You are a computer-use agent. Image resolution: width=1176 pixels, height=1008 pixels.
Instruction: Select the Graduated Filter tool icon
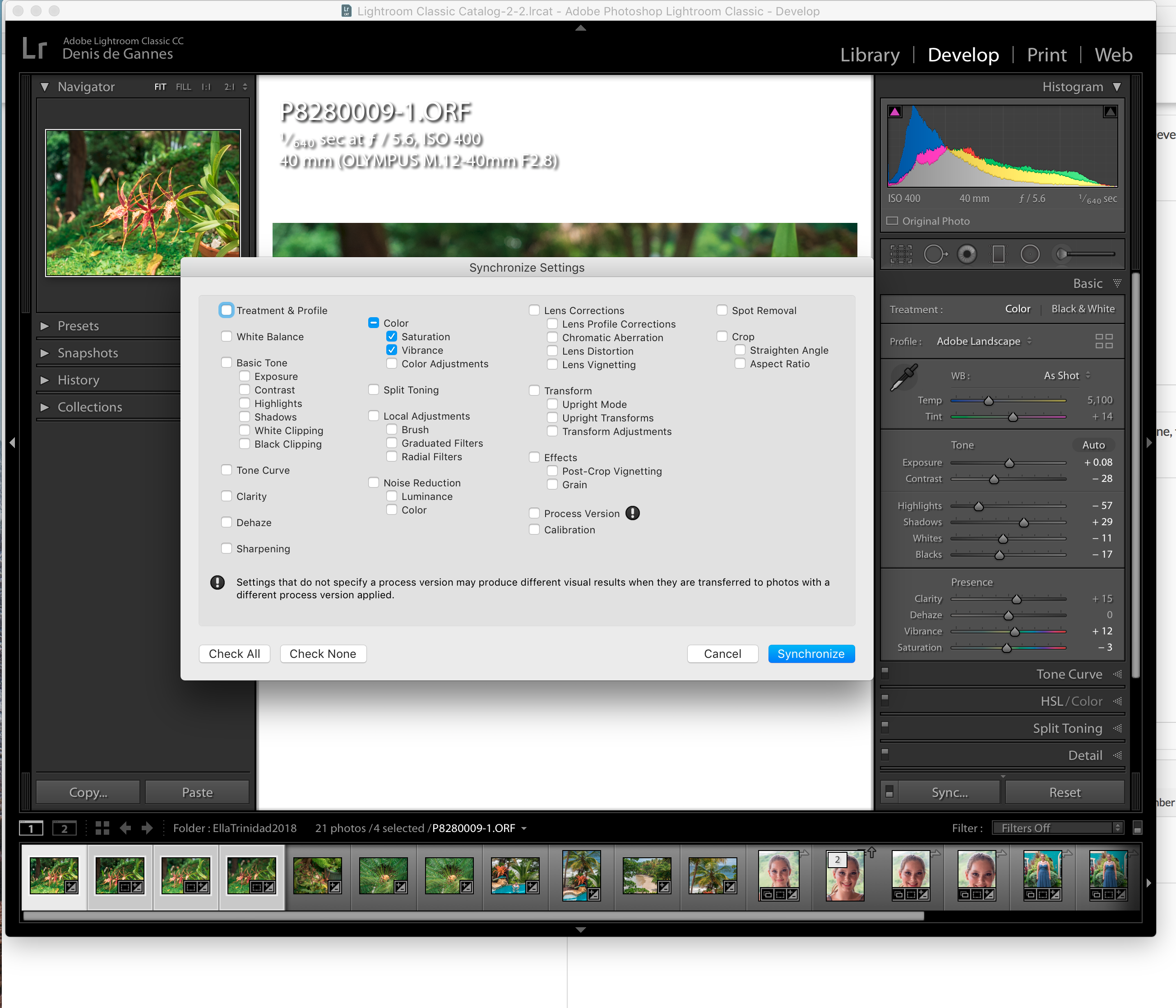(998, 254)
